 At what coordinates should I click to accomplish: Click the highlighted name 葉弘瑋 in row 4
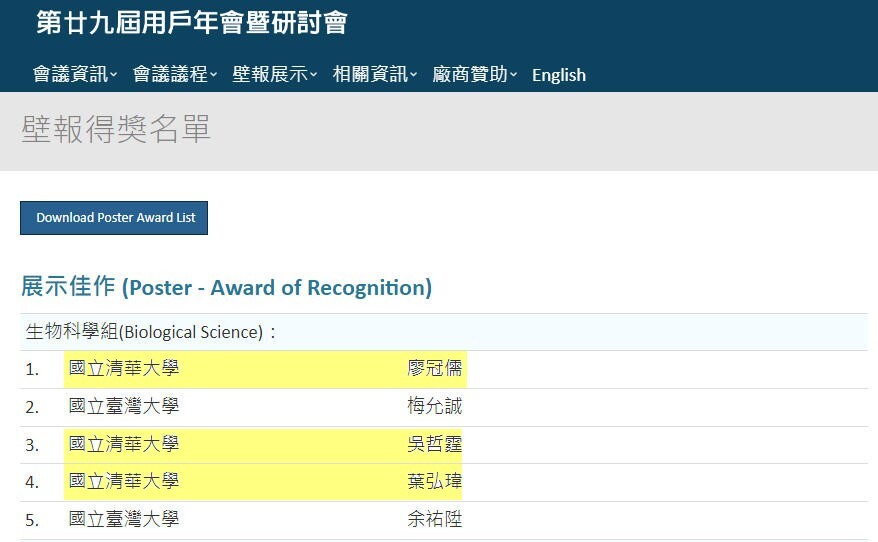(x=435, y=482)
